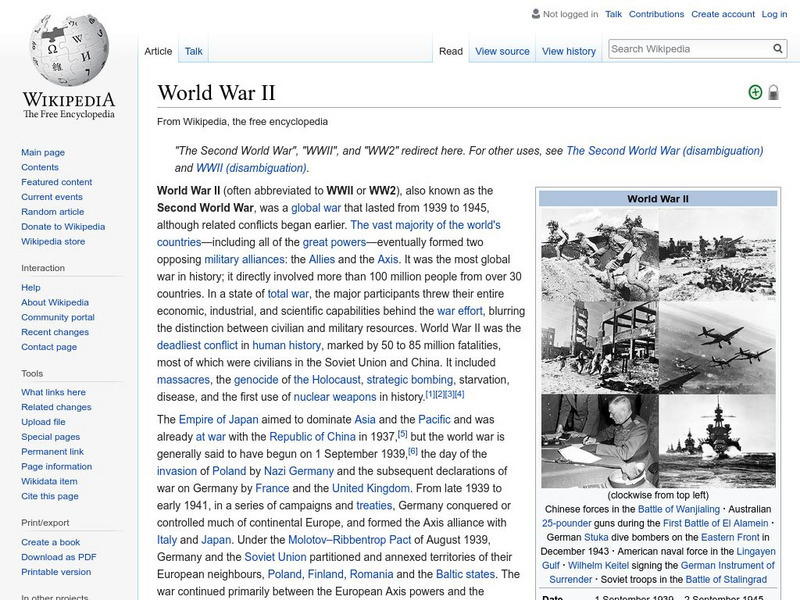Screen dimensions: 800x600
Task: Open the military alliances link
Action: (x=244, y=259)
